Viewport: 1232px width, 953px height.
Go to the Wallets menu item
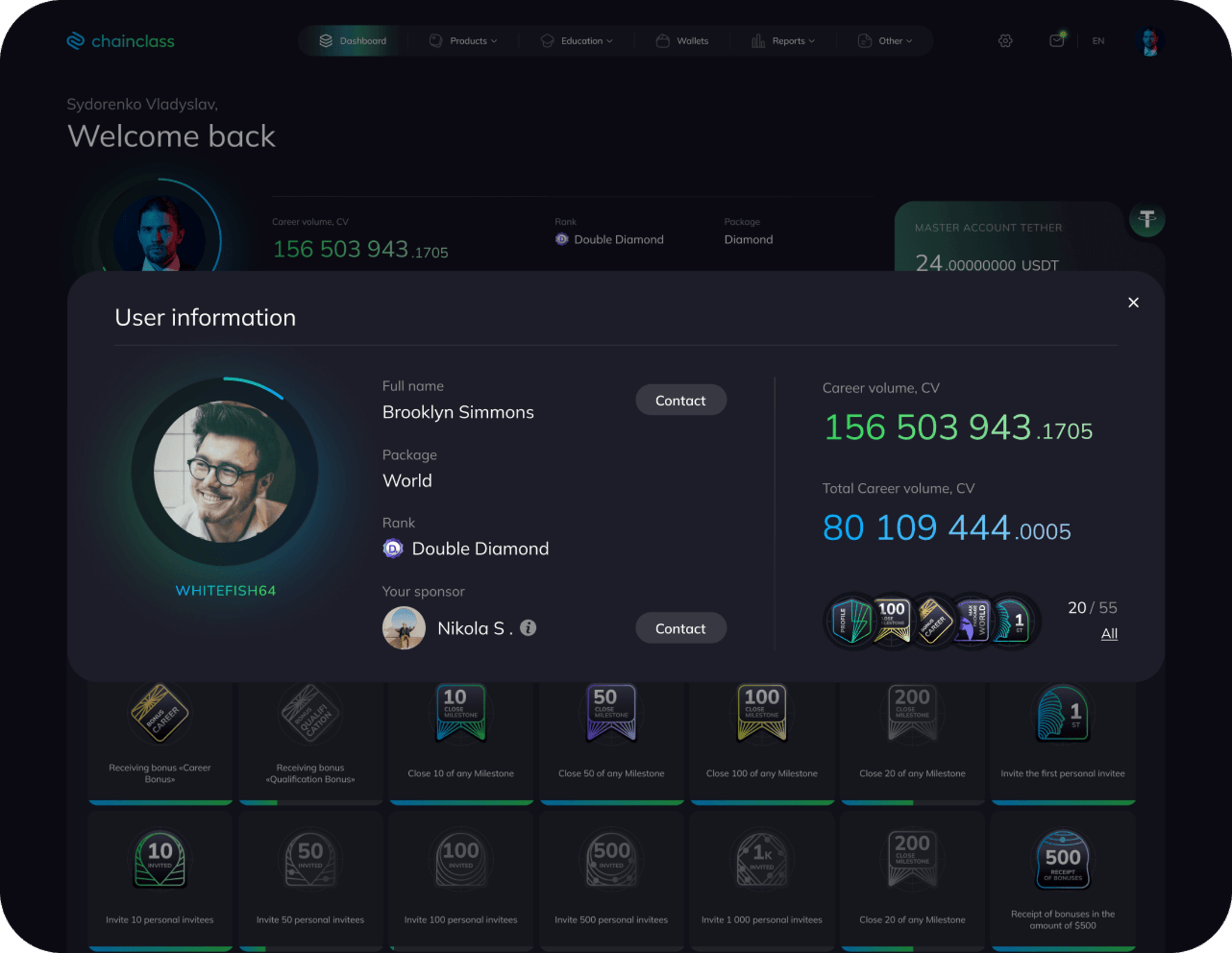click(682, 41)
